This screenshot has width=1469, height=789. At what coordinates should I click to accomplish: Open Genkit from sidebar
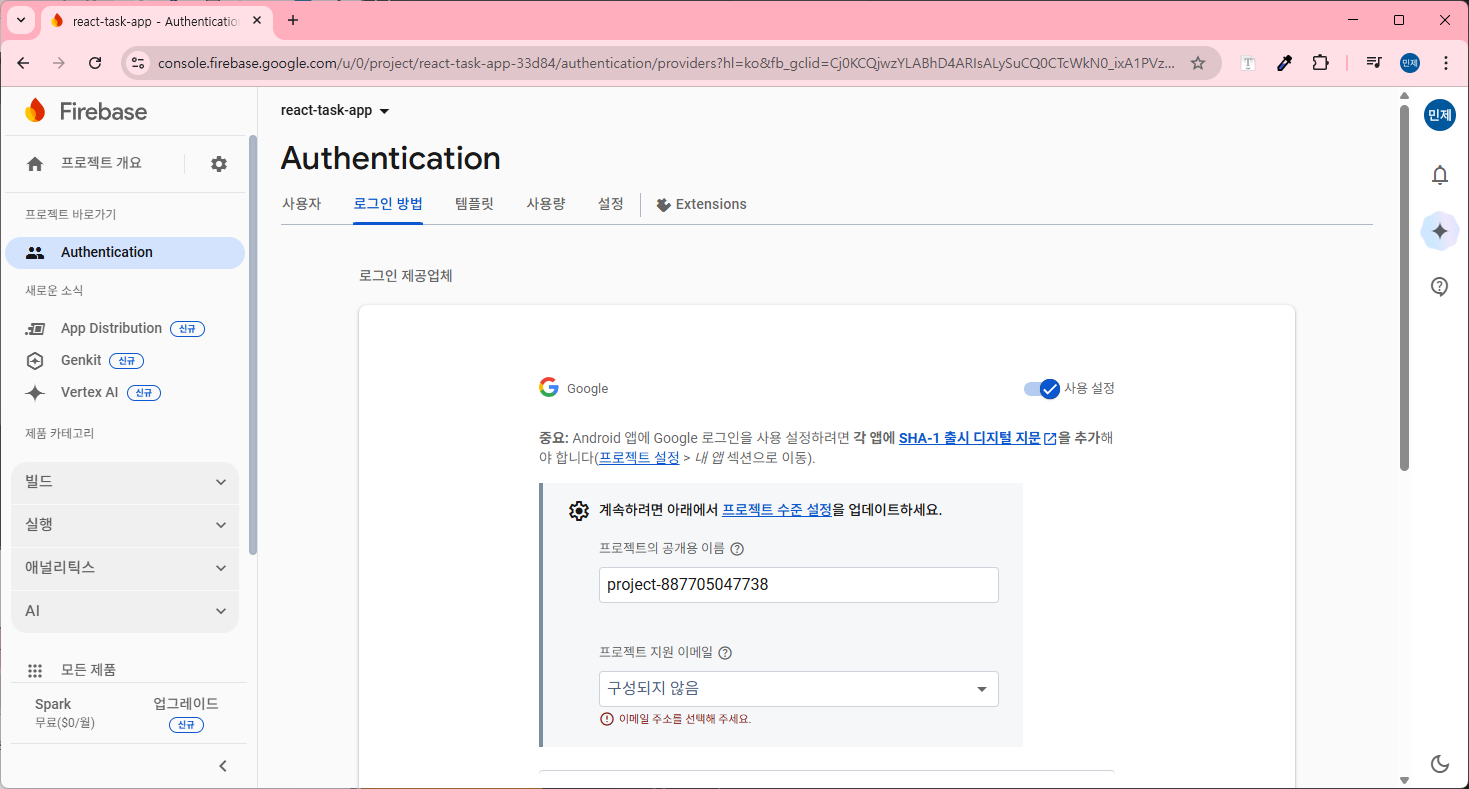click(81, 361)
